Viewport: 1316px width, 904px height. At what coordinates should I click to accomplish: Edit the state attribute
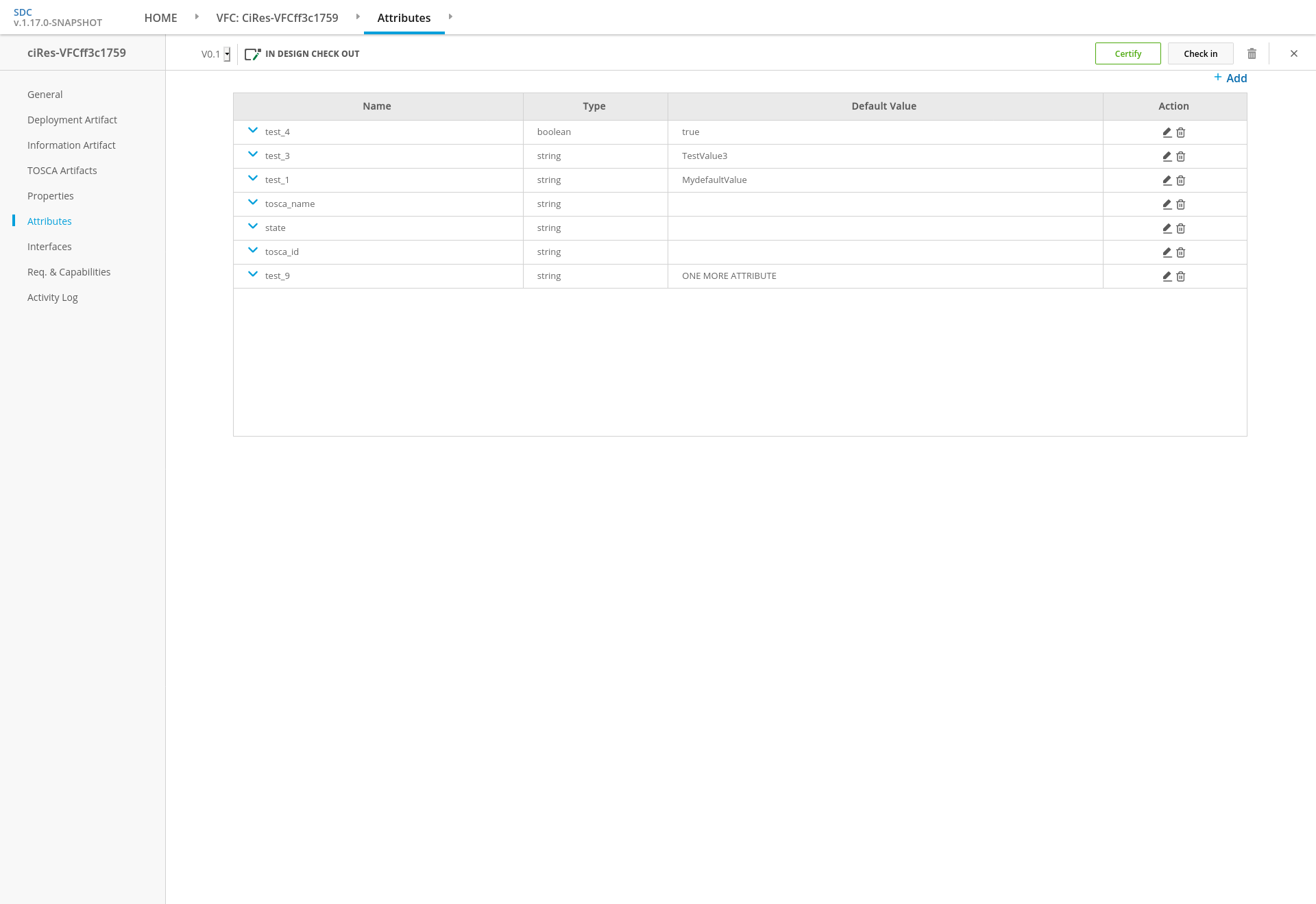(x=1167, y=228)
